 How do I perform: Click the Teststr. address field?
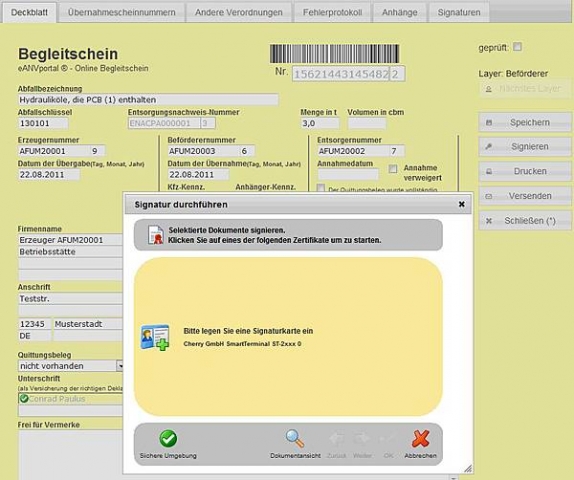70,299
